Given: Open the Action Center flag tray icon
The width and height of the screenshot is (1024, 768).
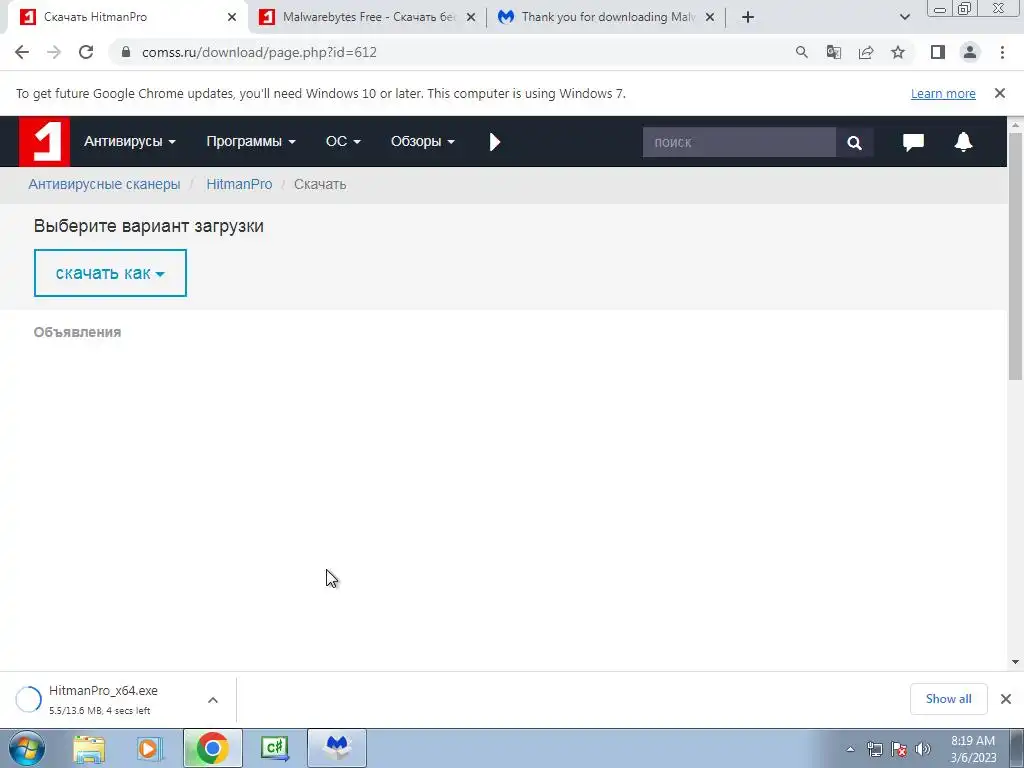Looking at the screenshot, I should click(899, 749).
